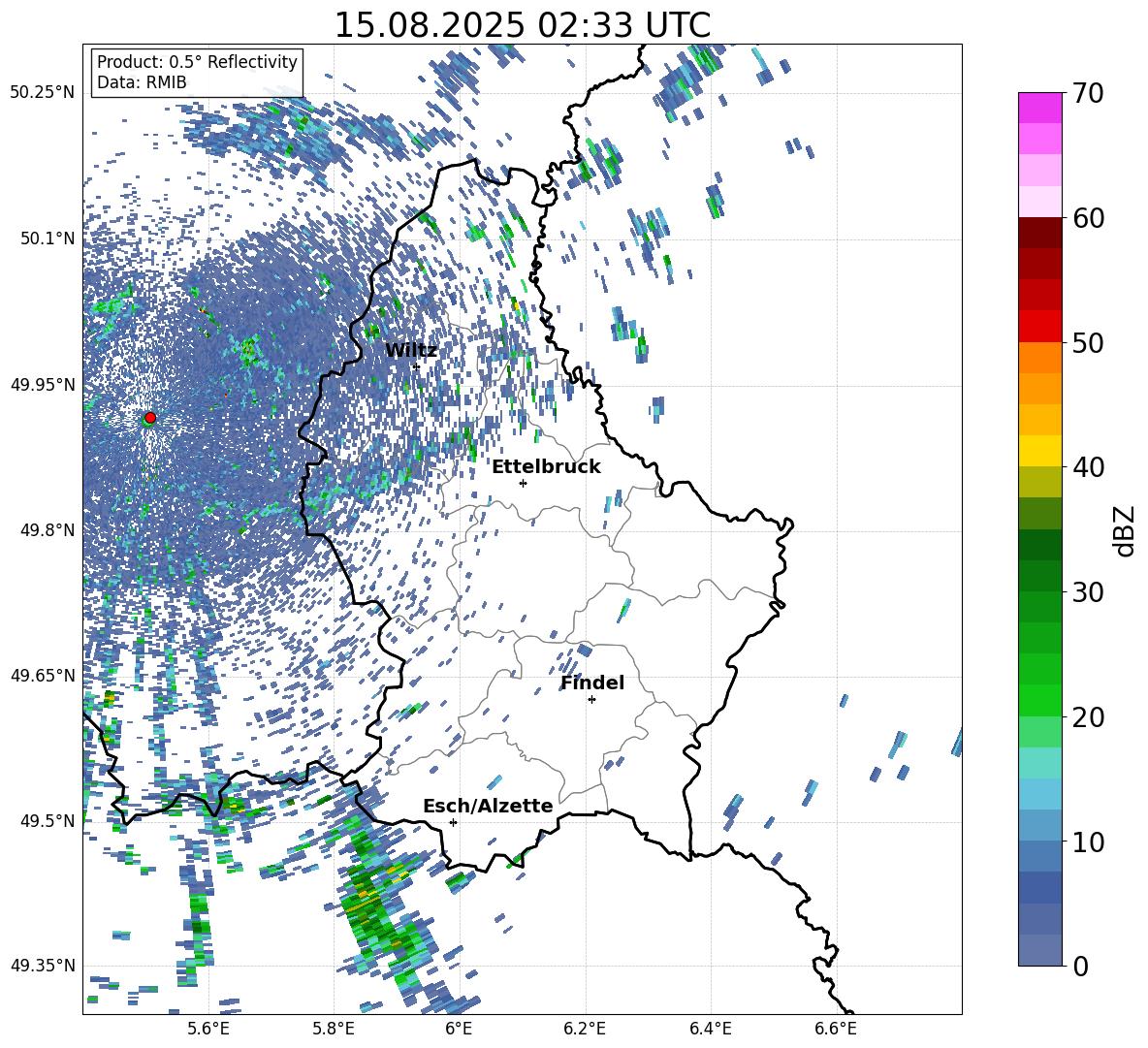Click the dark green colorbar swatch above 30
Image resolution: width=1148 pixels, height=1048 pixels.
[1039, 575]
